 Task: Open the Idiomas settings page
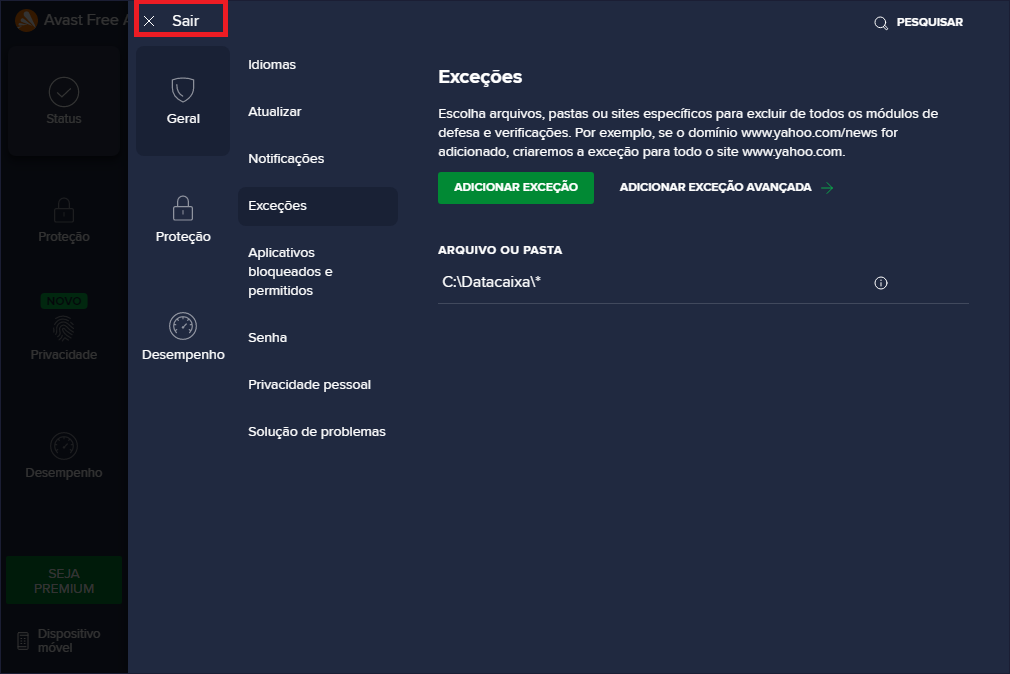272,65
